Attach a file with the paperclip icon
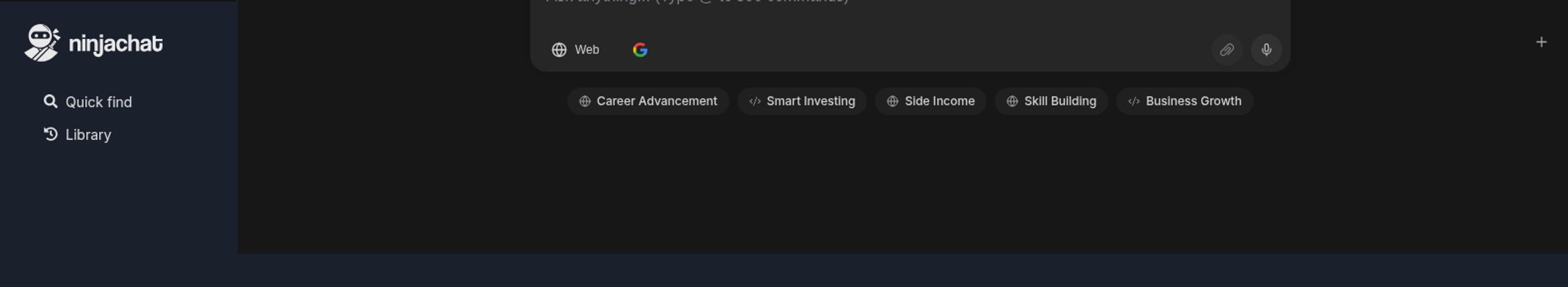This screenshot has height=287, width=1568. 1226,50
